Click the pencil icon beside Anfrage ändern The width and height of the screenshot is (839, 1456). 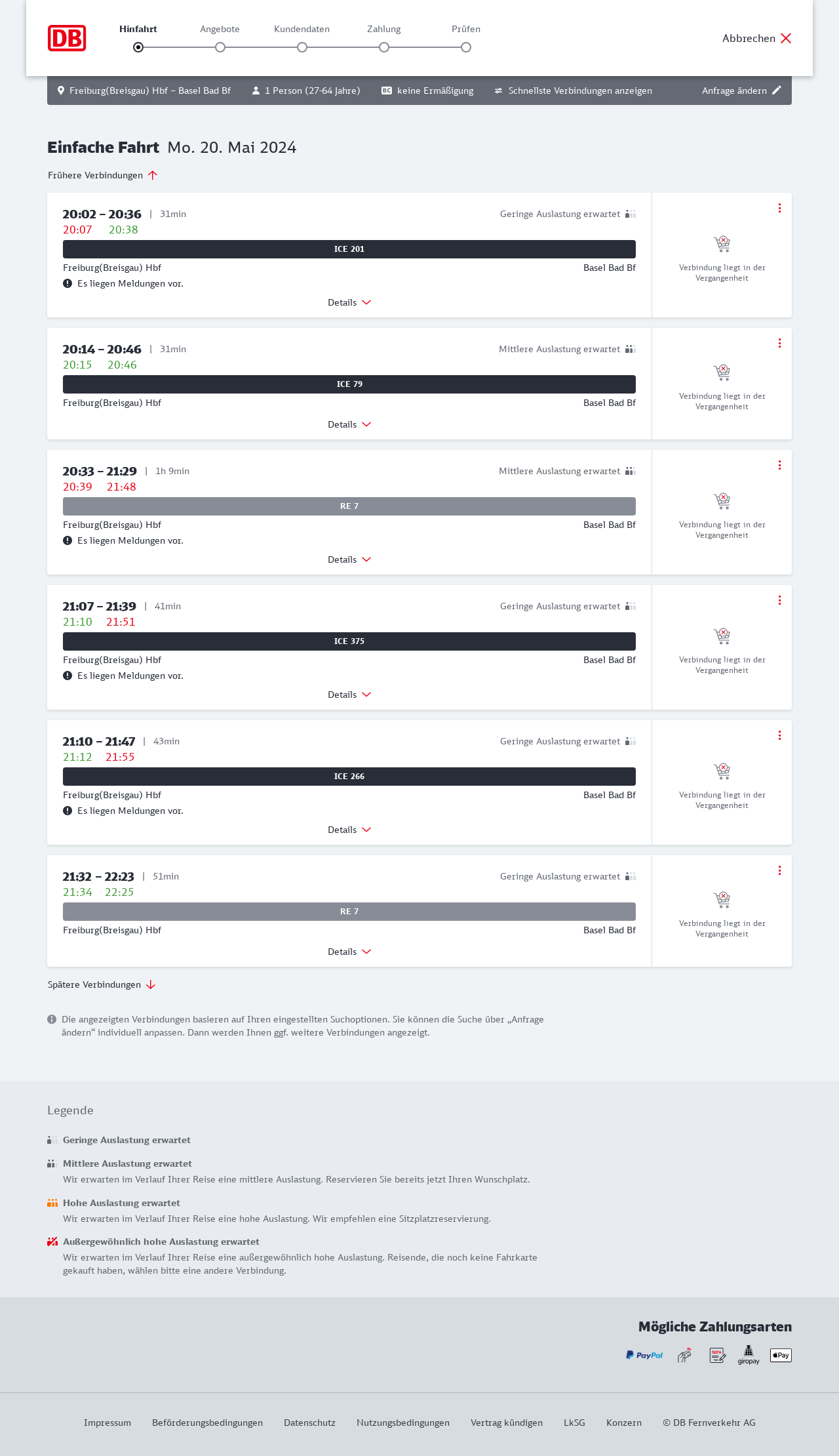[777, 91]
